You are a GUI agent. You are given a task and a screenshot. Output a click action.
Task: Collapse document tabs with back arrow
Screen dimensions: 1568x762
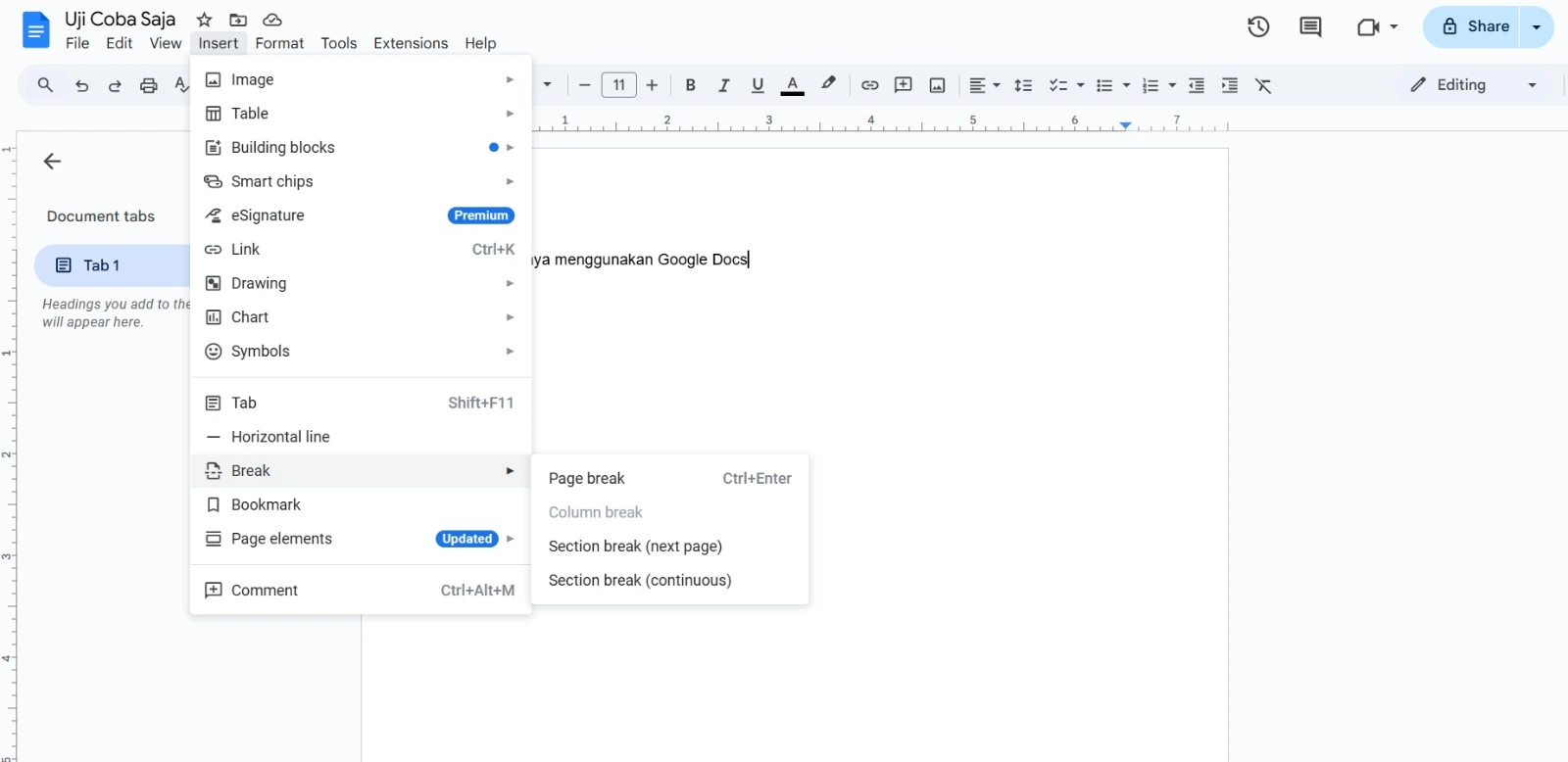point(53,162)
